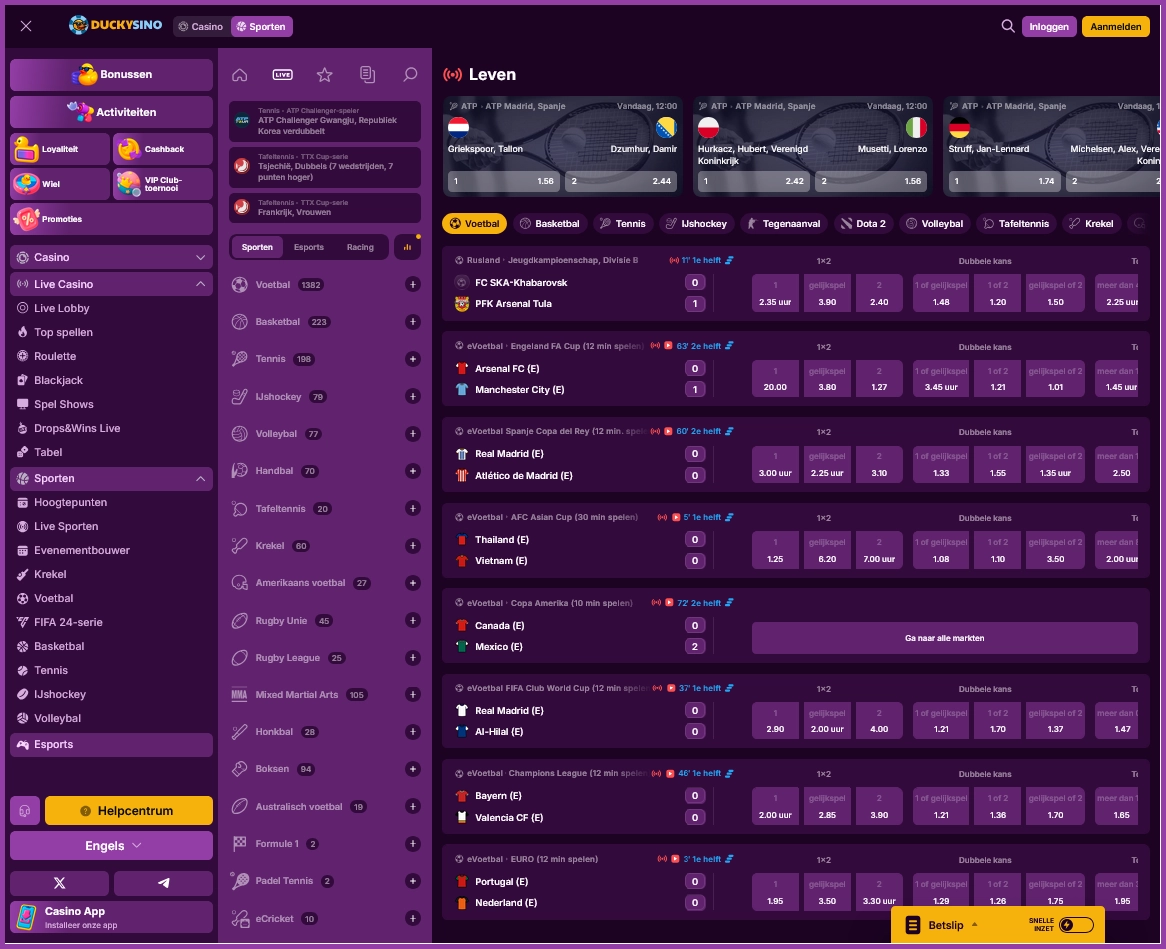Screen dimensions: 1166x949
Task: Click the sports panel search icon
Action: tap(410, 74)
